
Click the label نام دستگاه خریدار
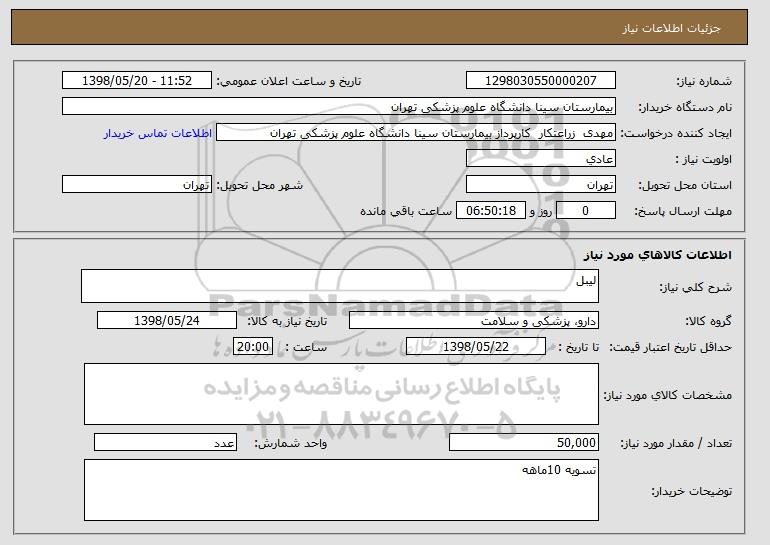(x=685, y=108)
